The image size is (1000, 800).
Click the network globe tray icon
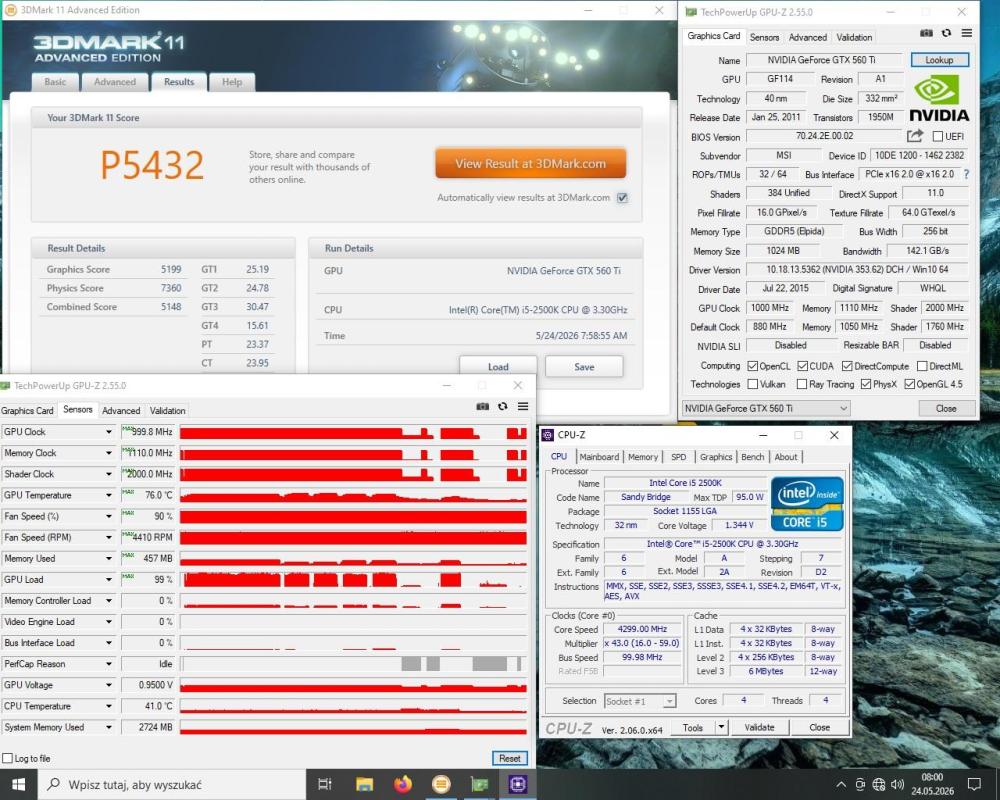pos(879,785)
